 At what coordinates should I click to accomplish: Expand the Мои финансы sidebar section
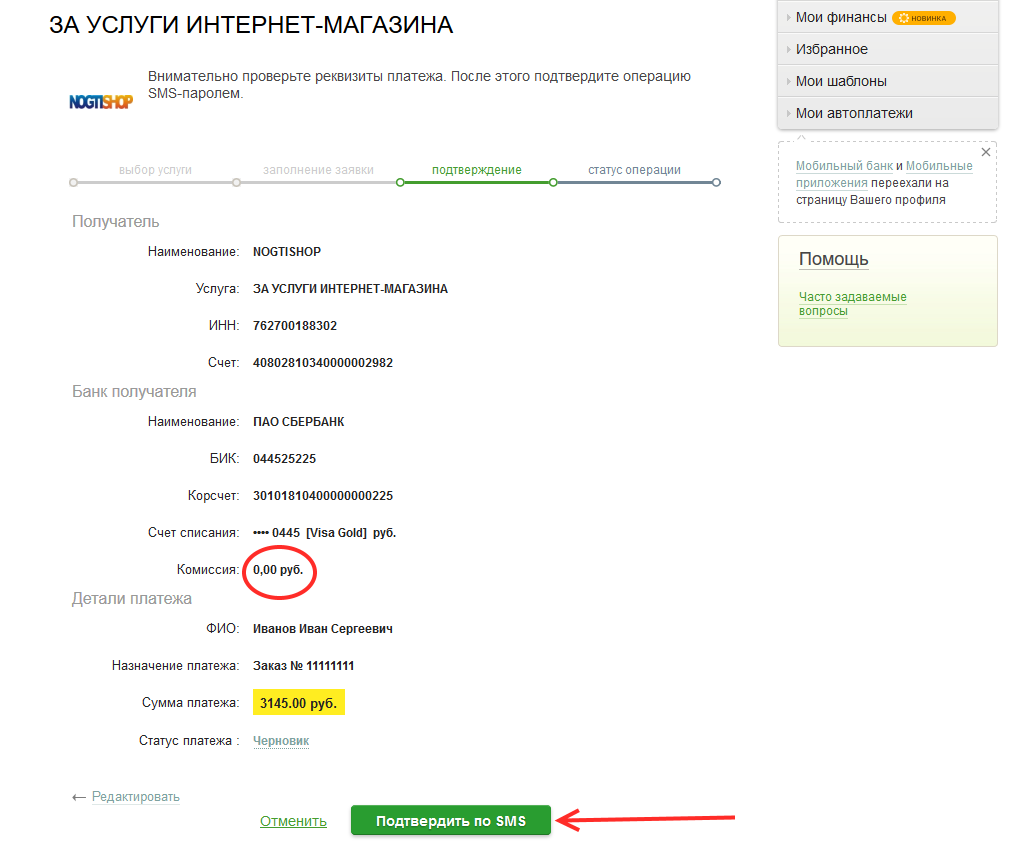pyautogui.click(x=888, y=18)
